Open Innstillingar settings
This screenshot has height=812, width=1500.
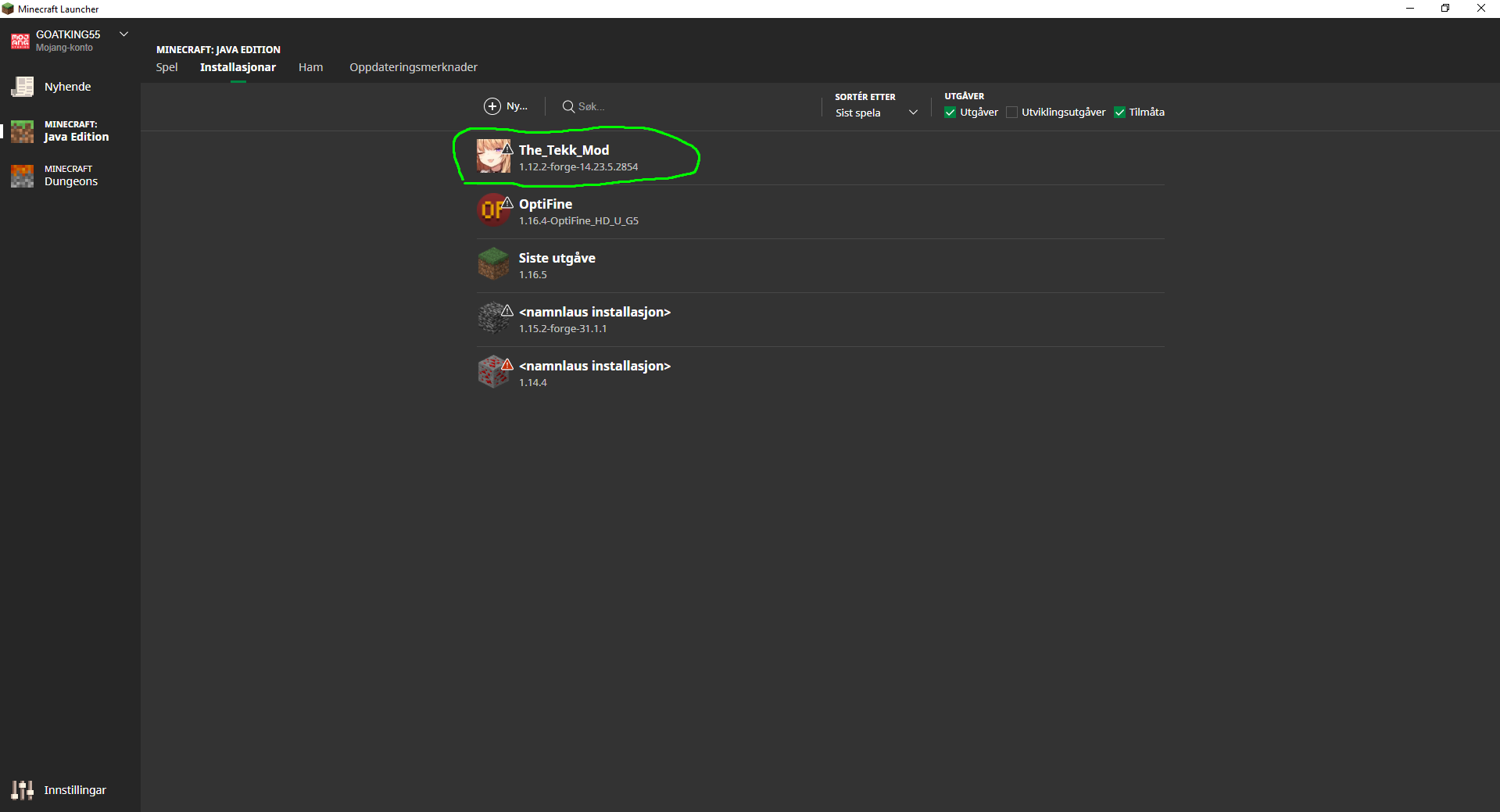pyautogui.click(x=59, y=790)
